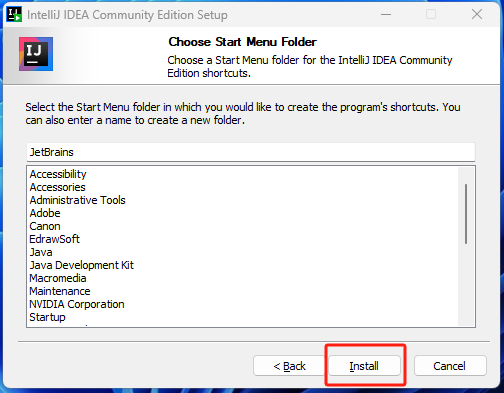This screenshot has height=393, width=504.
Task: Go back with the Back button
Action: 289,366
